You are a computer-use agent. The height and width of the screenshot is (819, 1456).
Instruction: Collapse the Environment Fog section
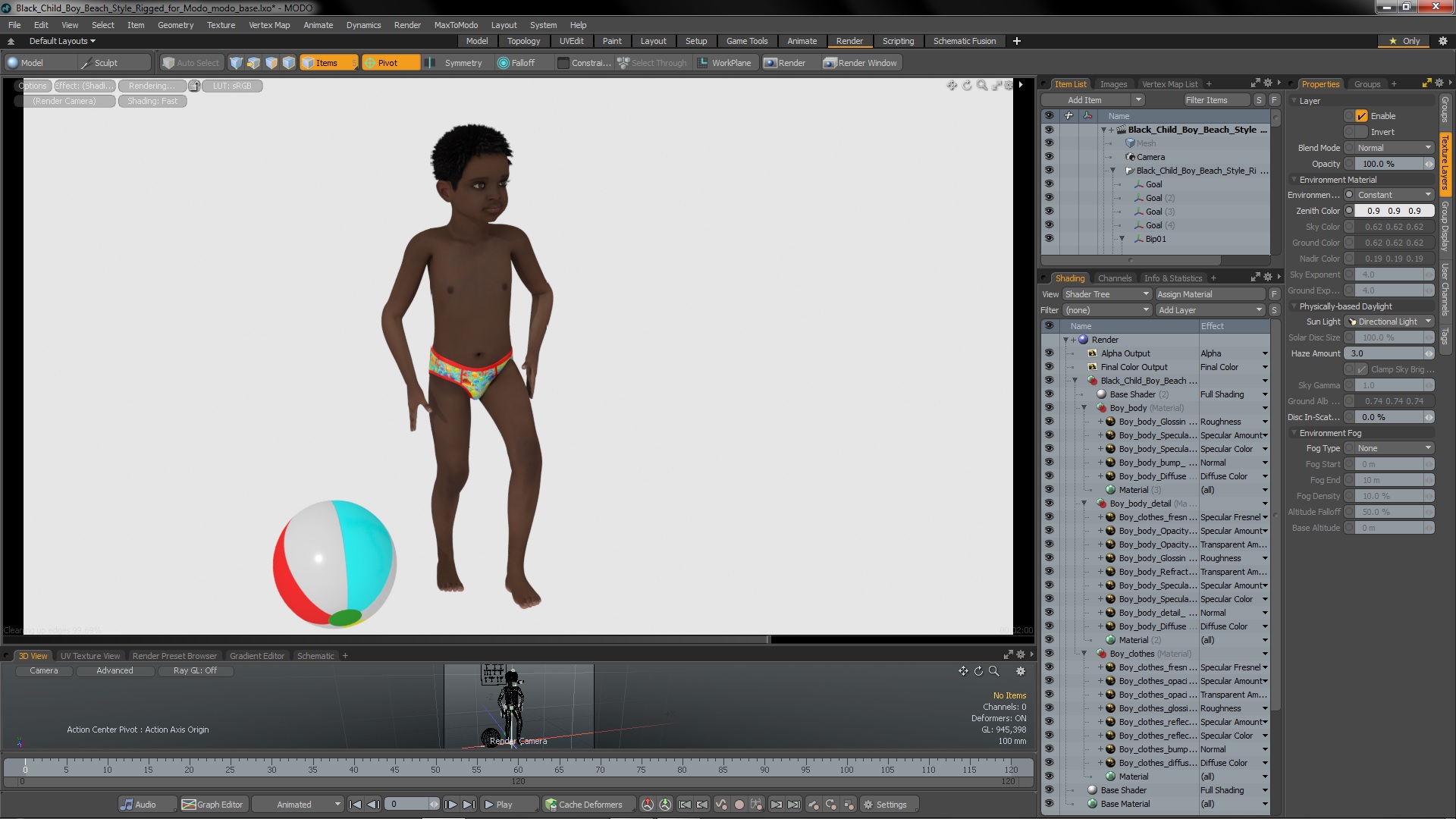pyautogui.click(x=1294, y=433)
